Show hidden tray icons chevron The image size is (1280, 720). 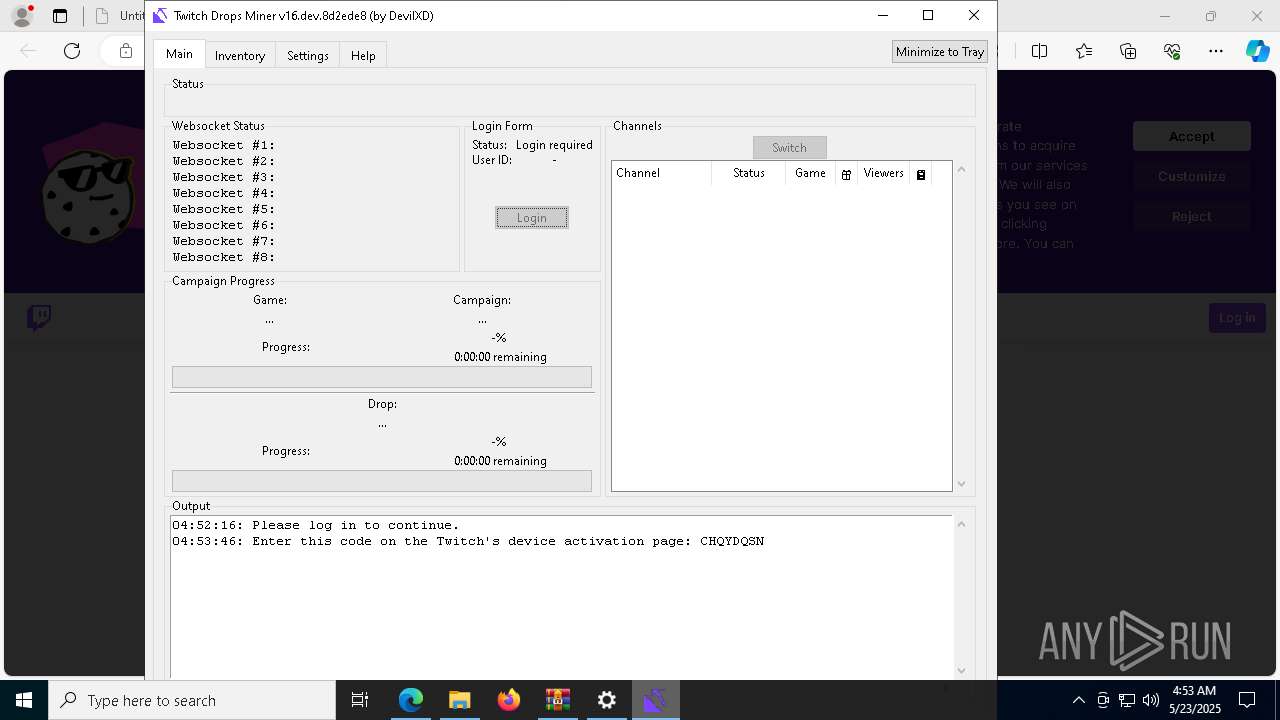[1078, 700]
